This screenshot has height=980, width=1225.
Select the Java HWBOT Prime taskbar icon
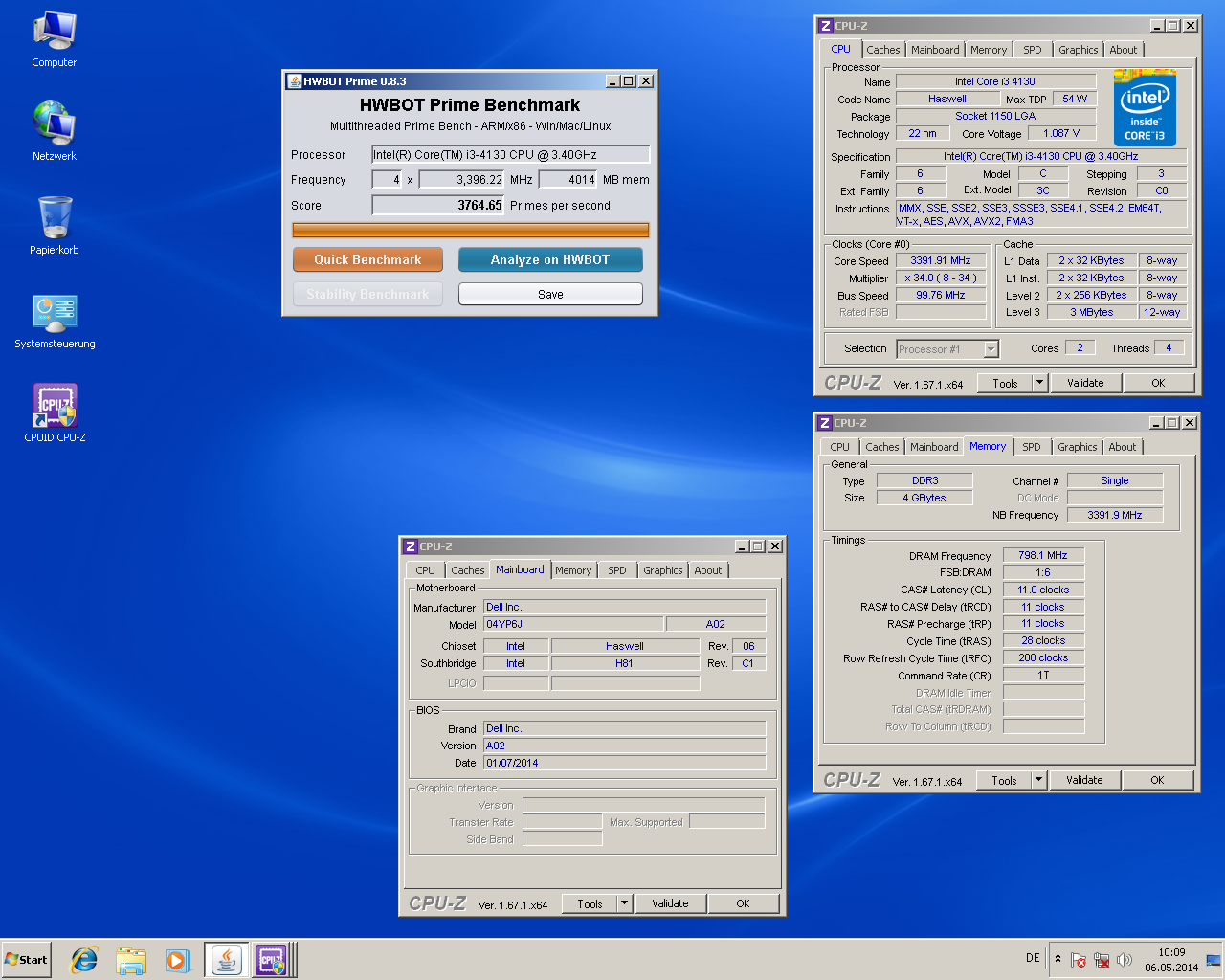227,960
